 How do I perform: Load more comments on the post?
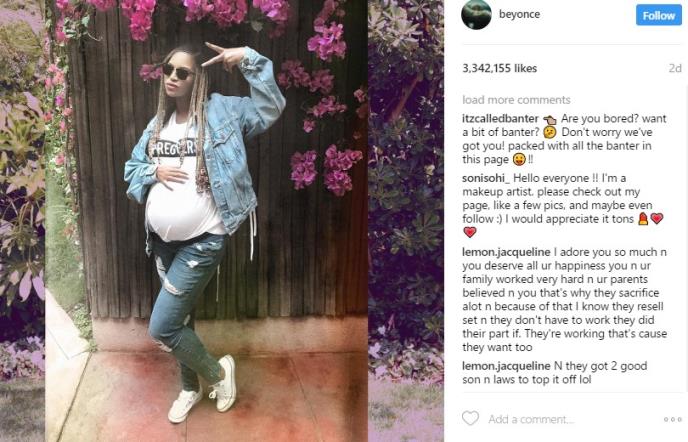click(x=516, y=100)
